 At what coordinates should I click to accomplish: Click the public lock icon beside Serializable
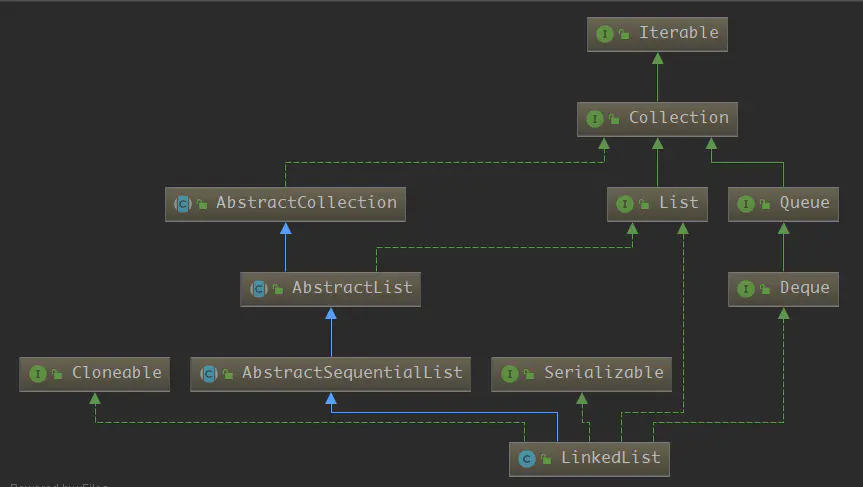(x=529, y=375)
